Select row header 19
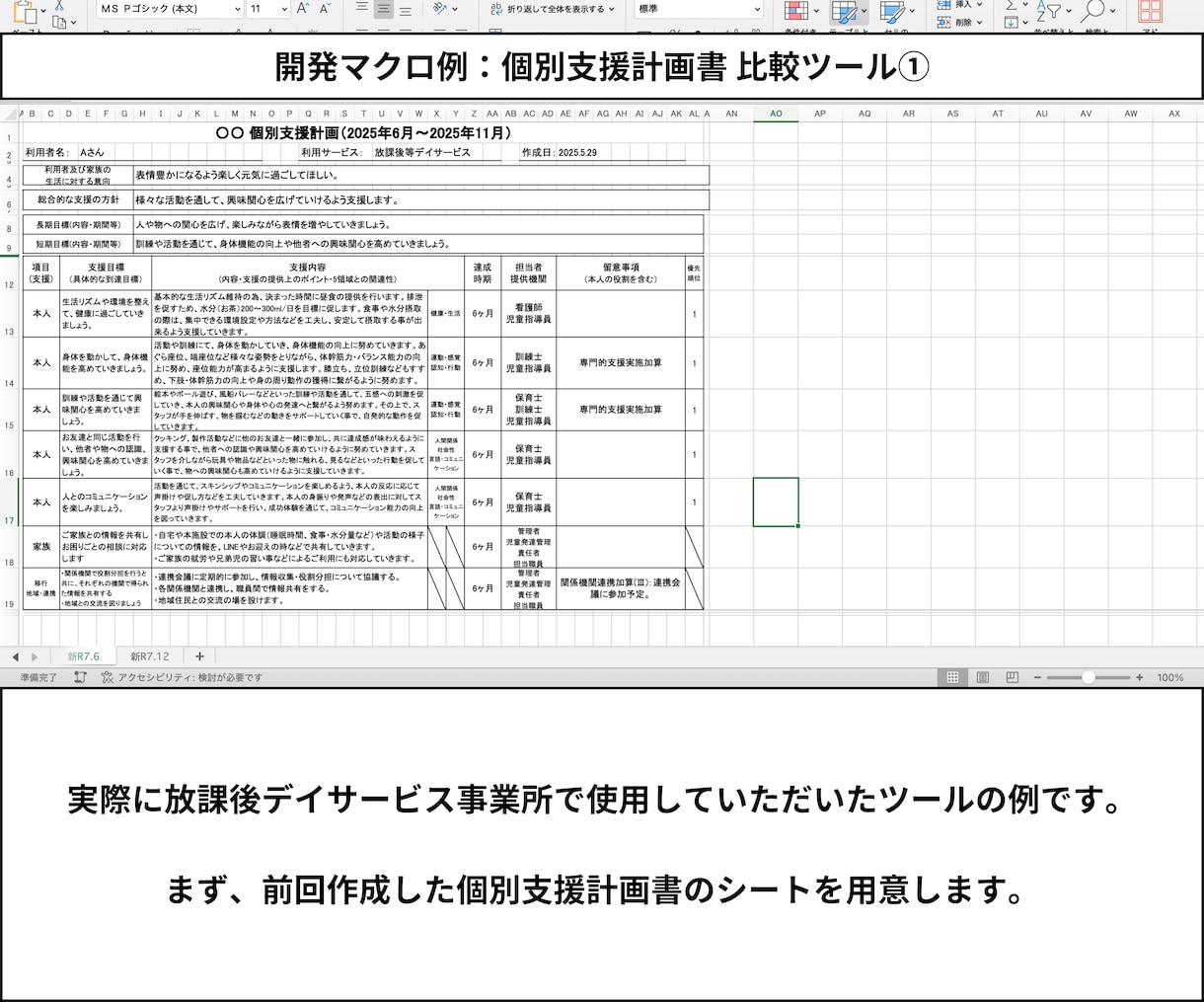 coord(10,589)
